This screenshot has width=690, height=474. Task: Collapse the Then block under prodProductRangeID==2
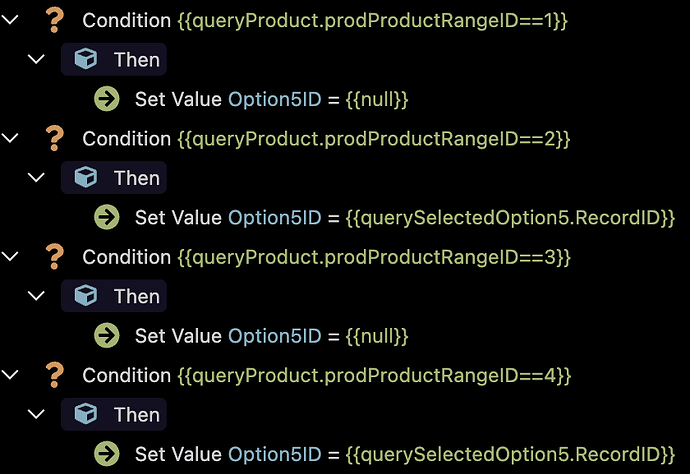pyautogui.click(x=36, y=178)
